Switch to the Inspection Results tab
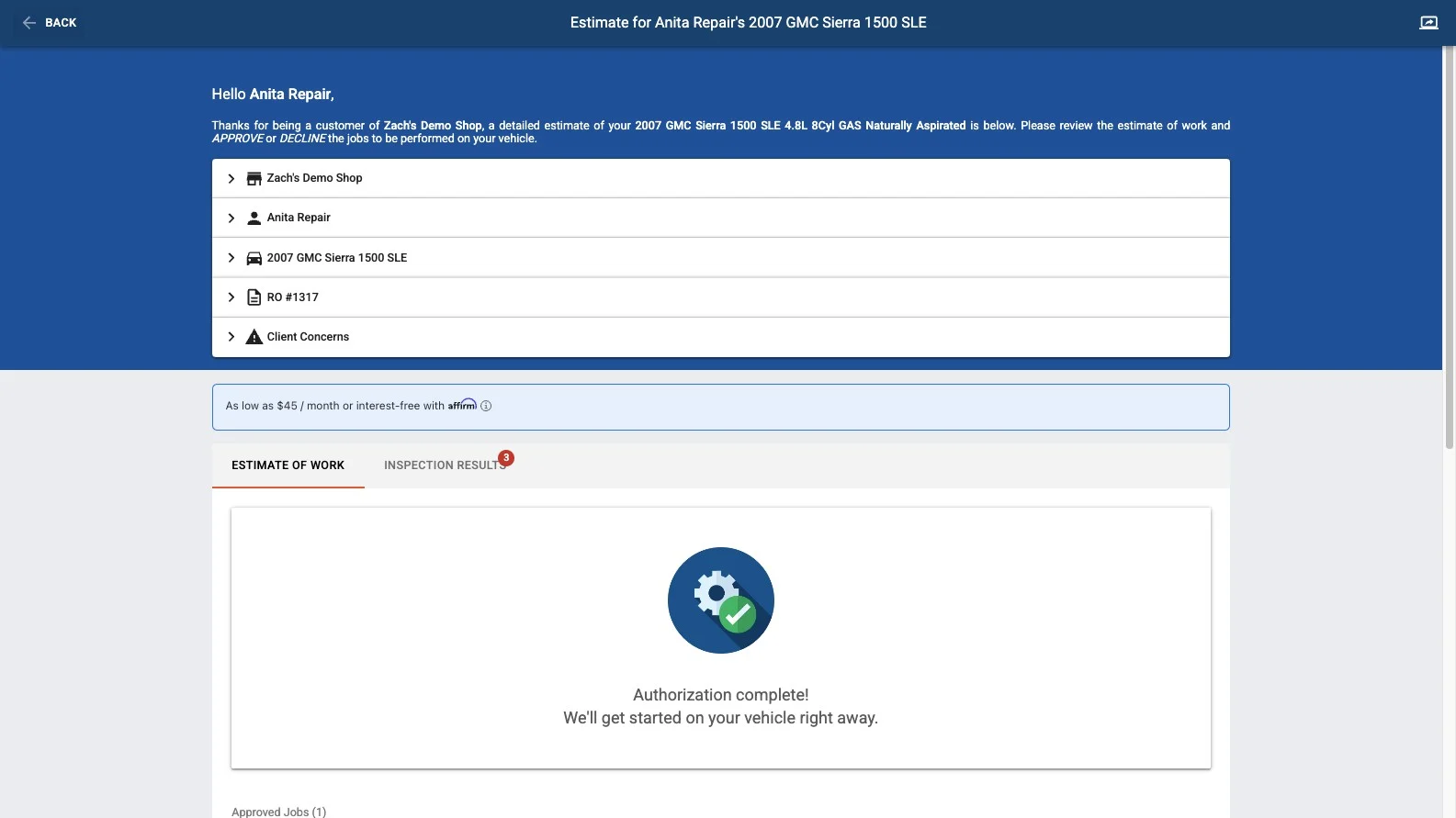The height and width of the screenshot is (818, 1456). [445, 465]
